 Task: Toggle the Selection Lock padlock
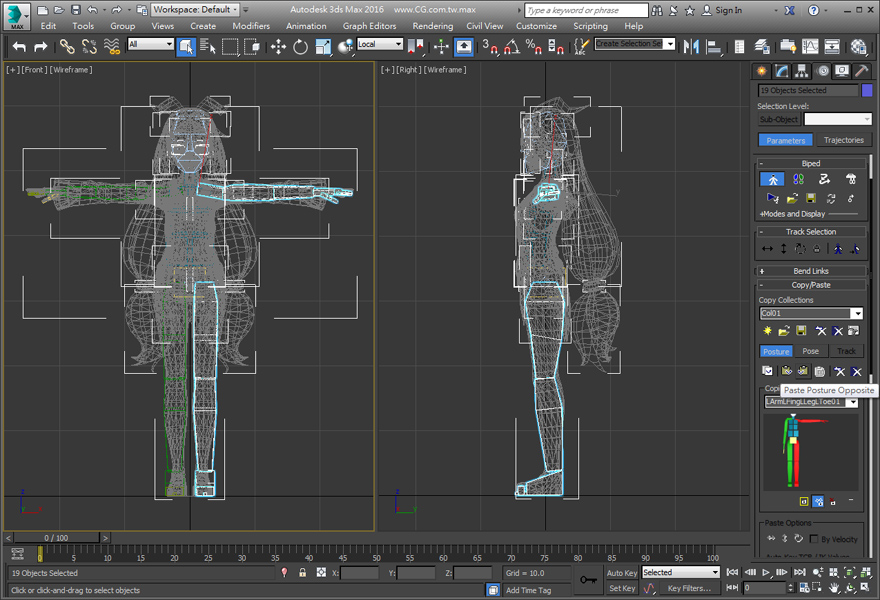[x=302, y=572]
